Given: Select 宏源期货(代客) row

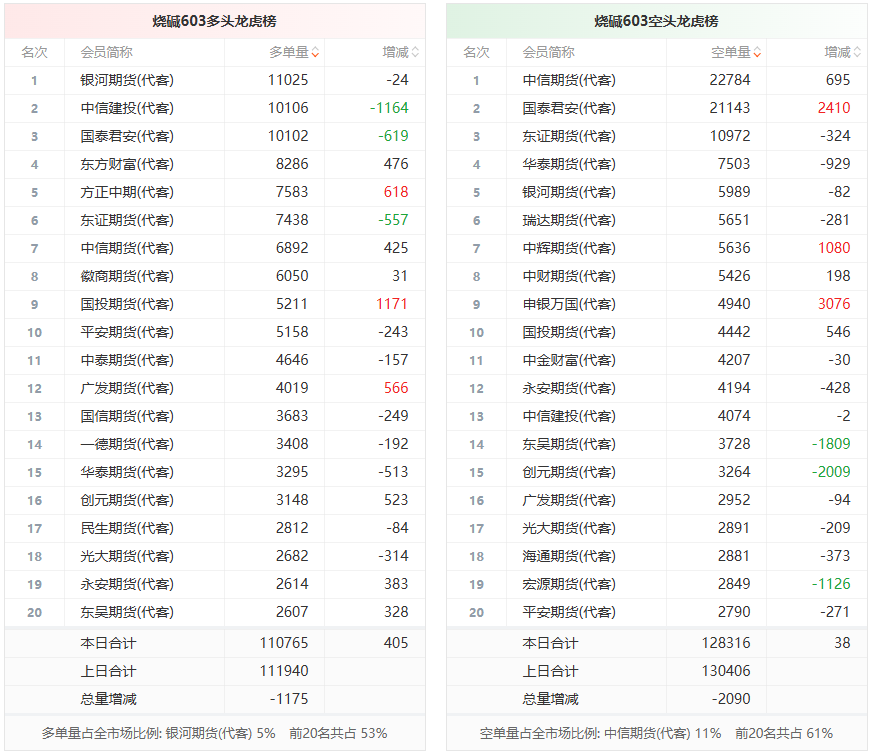Looking at the screenshot, I should (x=657, y=584).
